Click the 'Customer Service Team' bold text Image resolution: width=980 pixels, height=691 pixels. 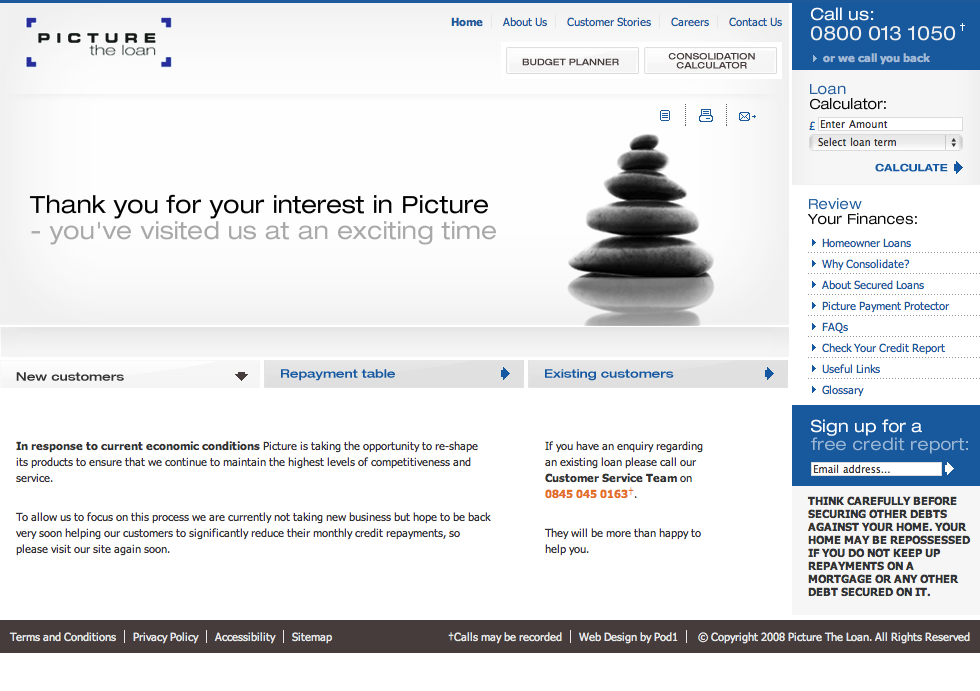pos(611,478)
